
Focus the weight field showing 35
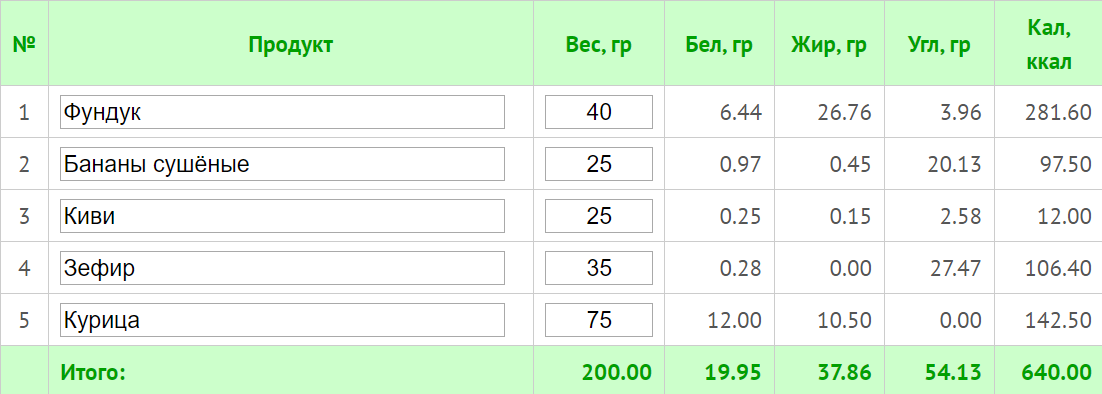pos(599,268)
